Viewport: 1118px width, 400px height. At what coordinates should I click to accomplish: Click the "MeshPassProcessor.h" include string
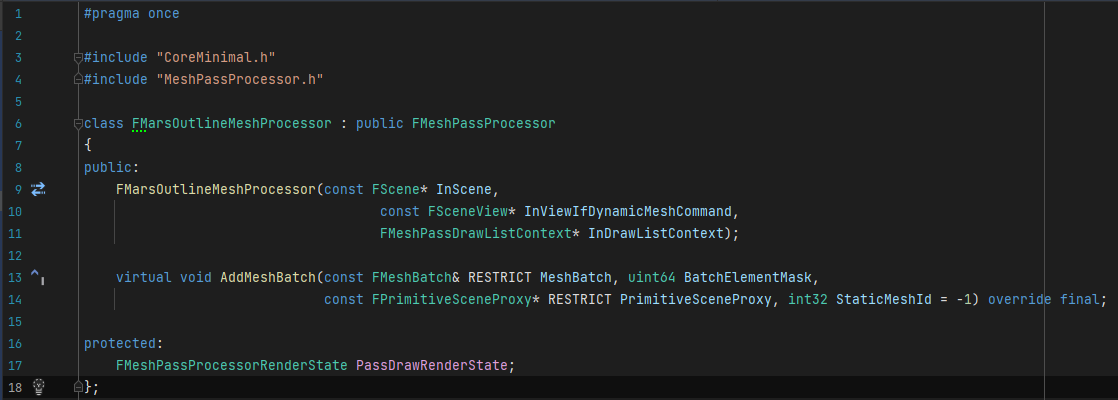click(238, 79)
